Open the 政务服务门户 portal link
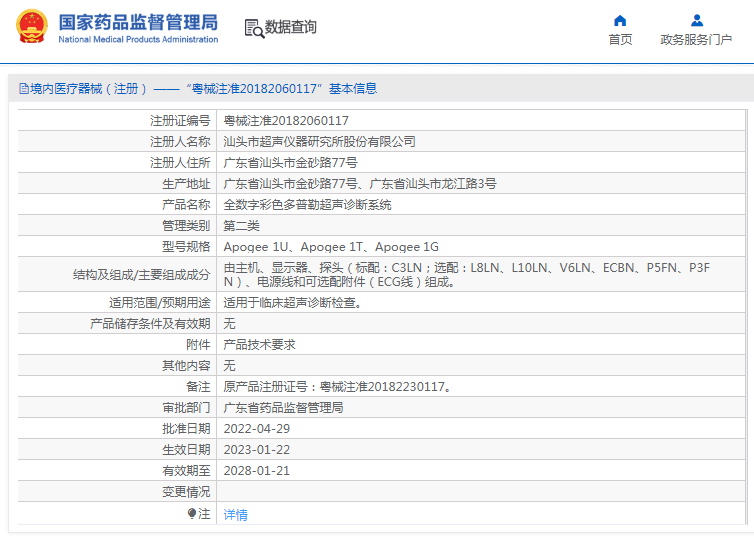This screenshot has height=547, width=754. tap(696, 39)
